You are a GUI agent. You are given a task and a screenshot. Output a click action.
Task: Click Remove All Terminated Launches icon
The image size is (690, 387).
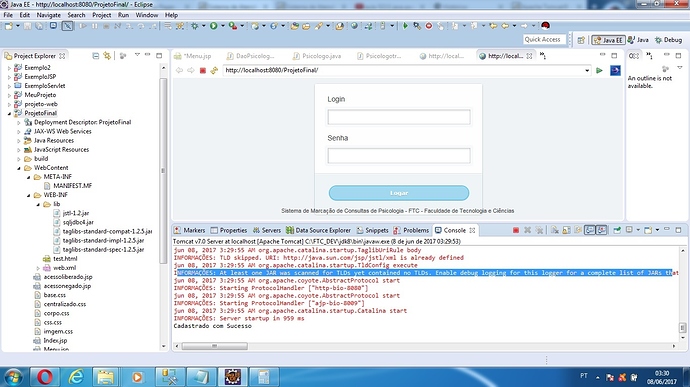[x=539, y=230]
